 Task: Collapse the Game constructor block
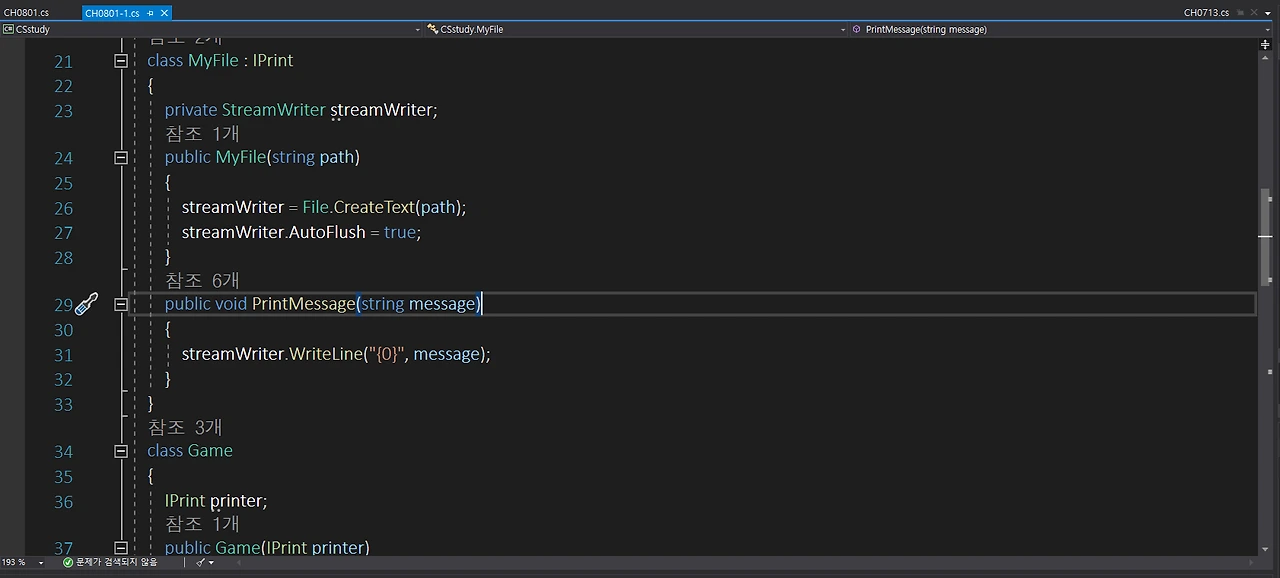coord(121,548)
